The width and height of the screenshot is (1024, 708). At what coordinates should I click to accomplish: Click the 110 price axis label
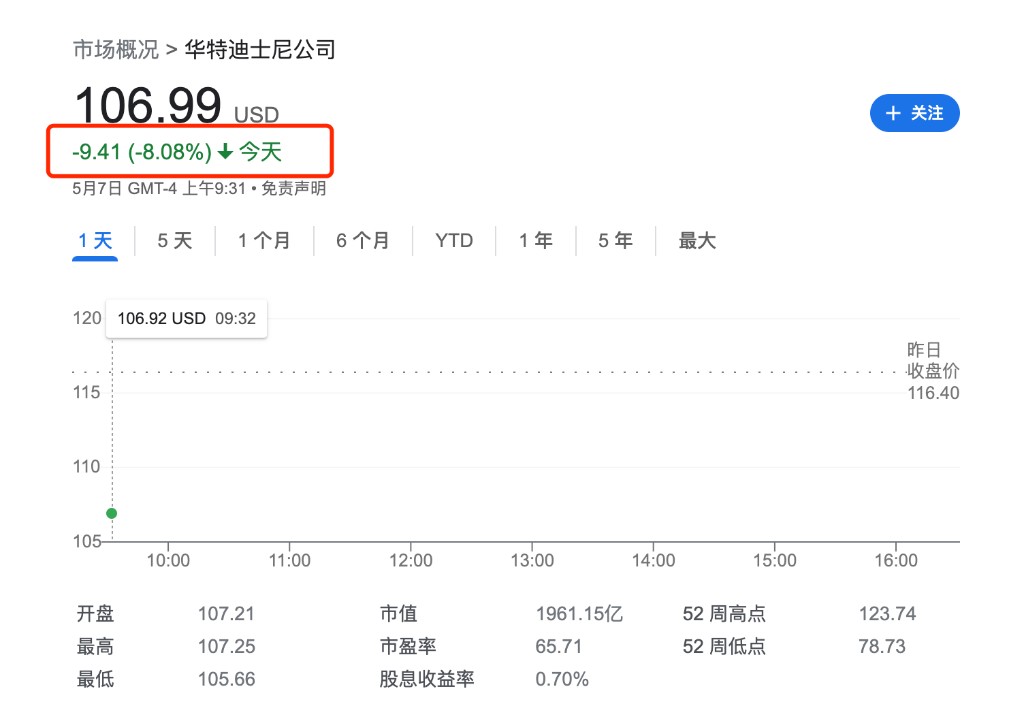[87, 467]
